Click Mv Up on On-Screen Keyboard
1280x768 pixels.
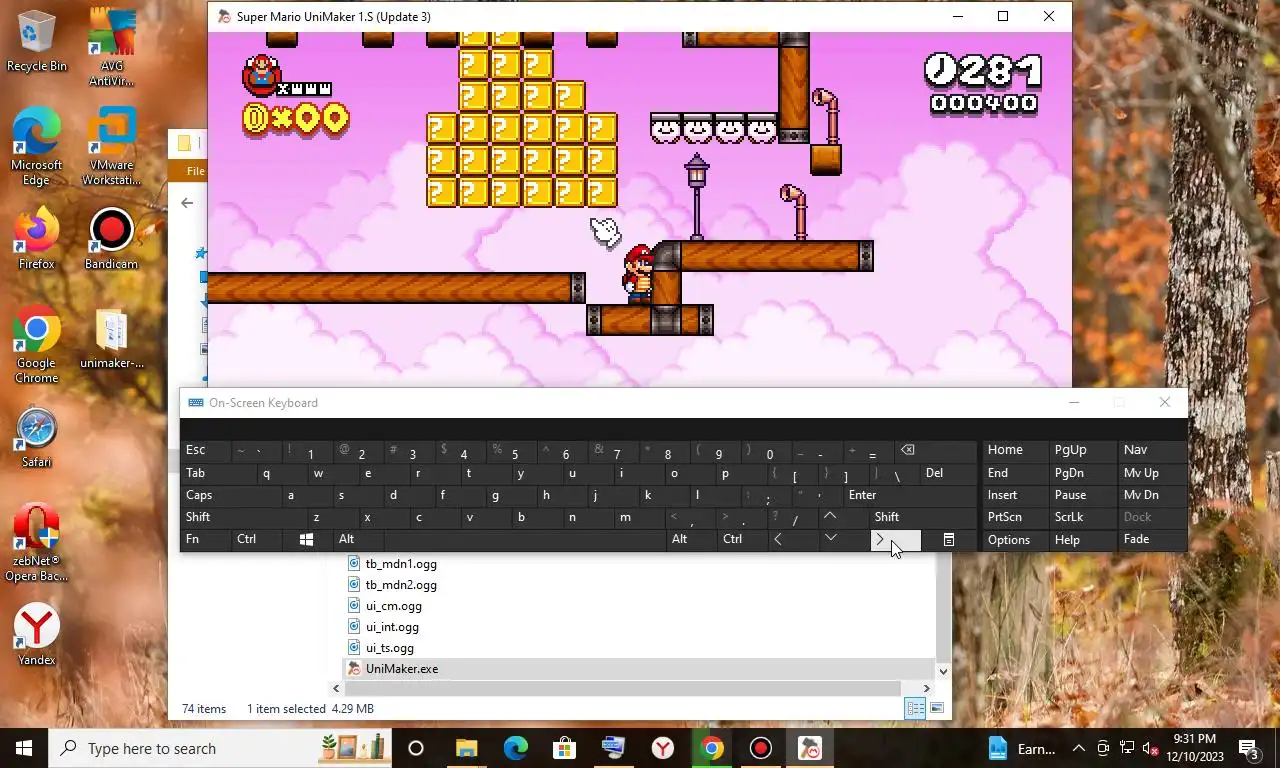click(1152, 473)
